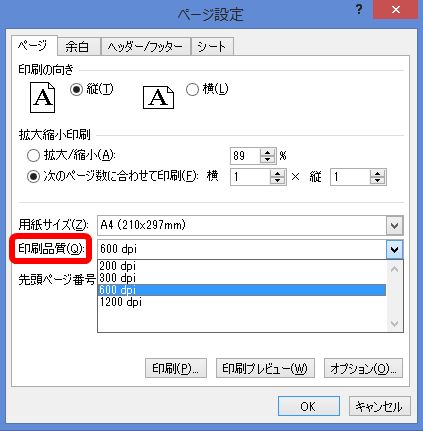Increase the 横 page count spinner
This screenshot has height=431, width=423.
point(277,173)
